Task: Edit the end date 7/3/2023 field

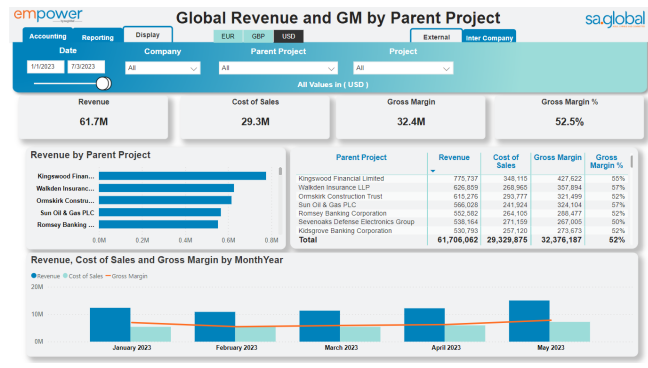Action: [86, 67]
